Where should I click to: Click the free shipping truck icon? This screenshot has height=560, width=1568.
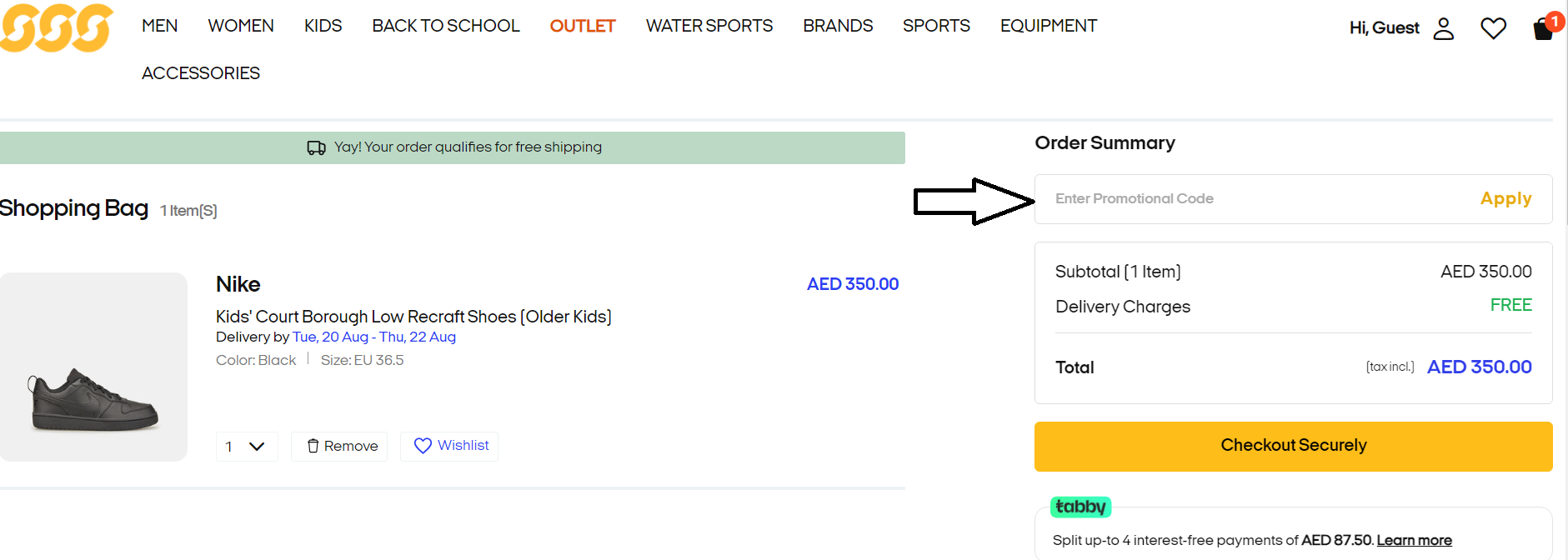coord(315,147)
